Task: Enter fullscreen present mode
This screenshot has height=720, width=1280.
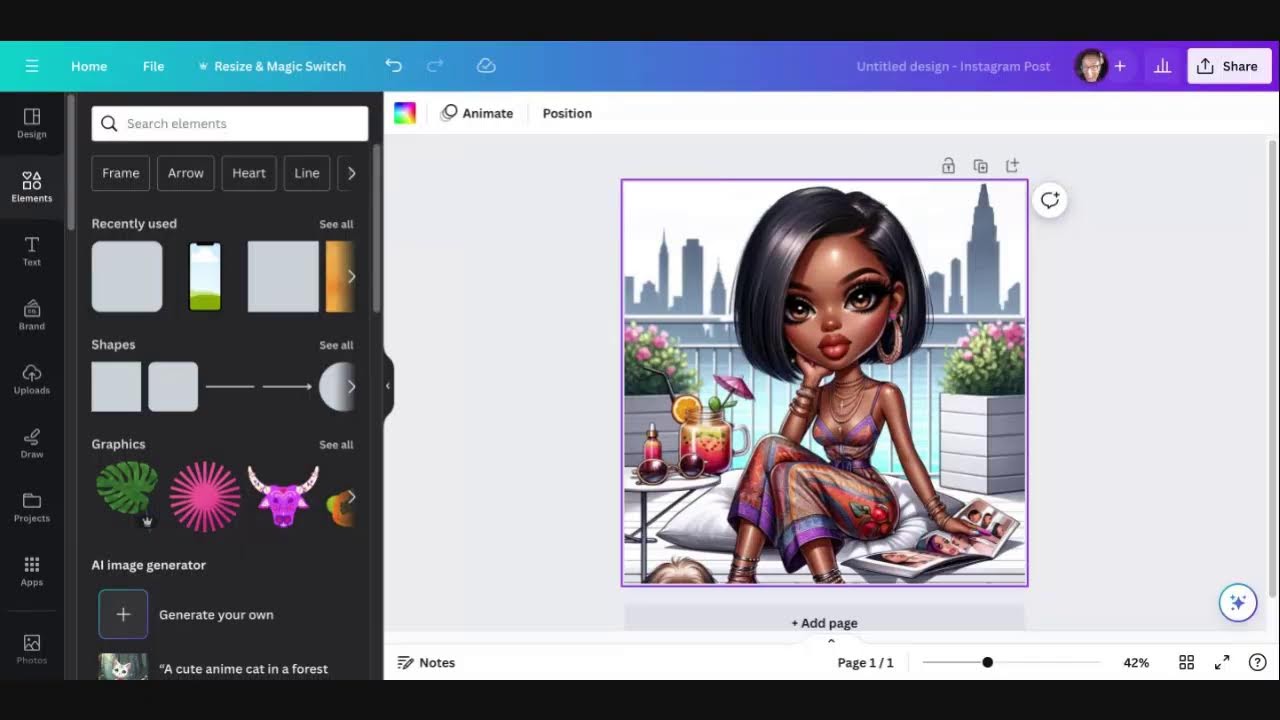Action: 1222,662
